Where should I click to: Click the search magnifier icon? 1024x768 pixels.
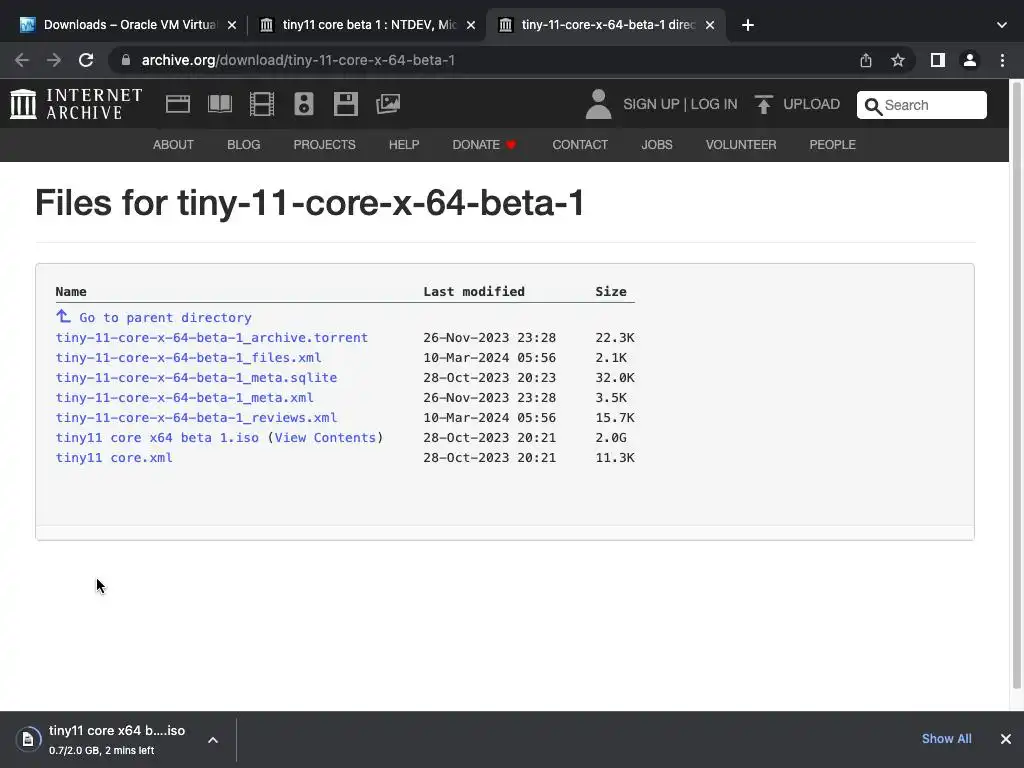pos(873,106)
